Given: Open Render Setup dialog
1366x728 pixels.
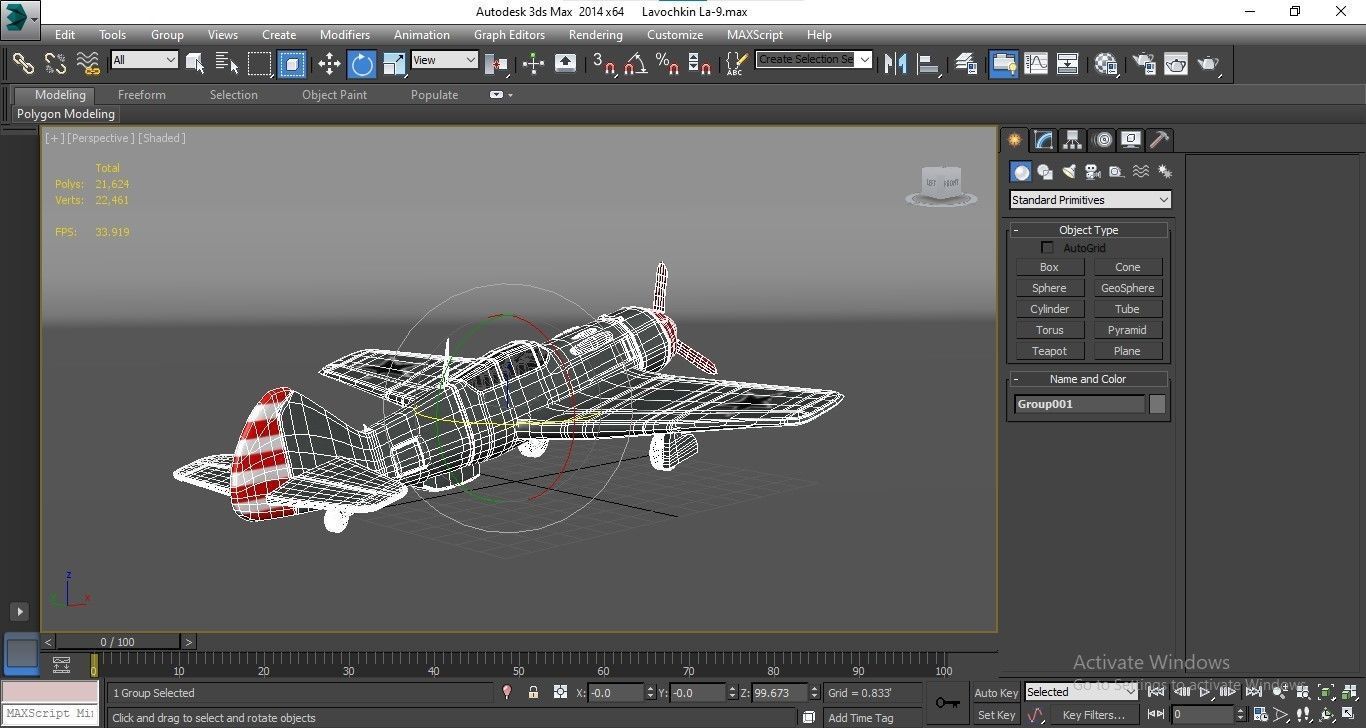Looking at the screenshot, I should coord(1142,64).
